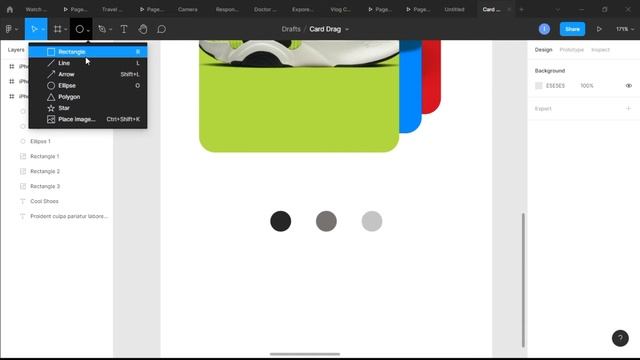
Task: Open the Help question mark button
Action: (620, 338)
